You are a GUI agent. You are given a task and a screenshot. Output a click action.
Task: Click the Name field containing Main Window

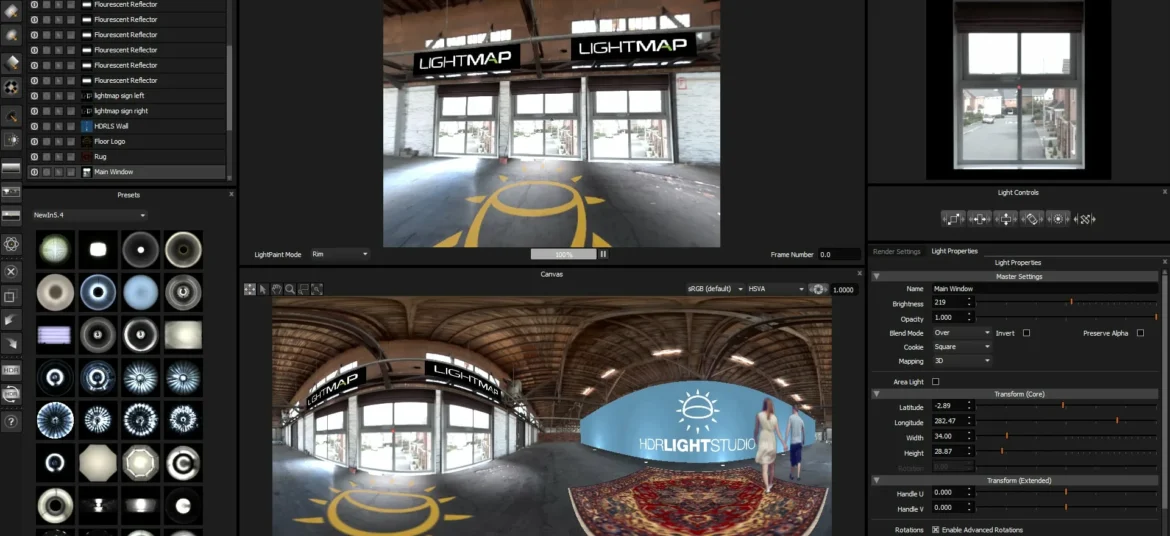pos(1045,289)
